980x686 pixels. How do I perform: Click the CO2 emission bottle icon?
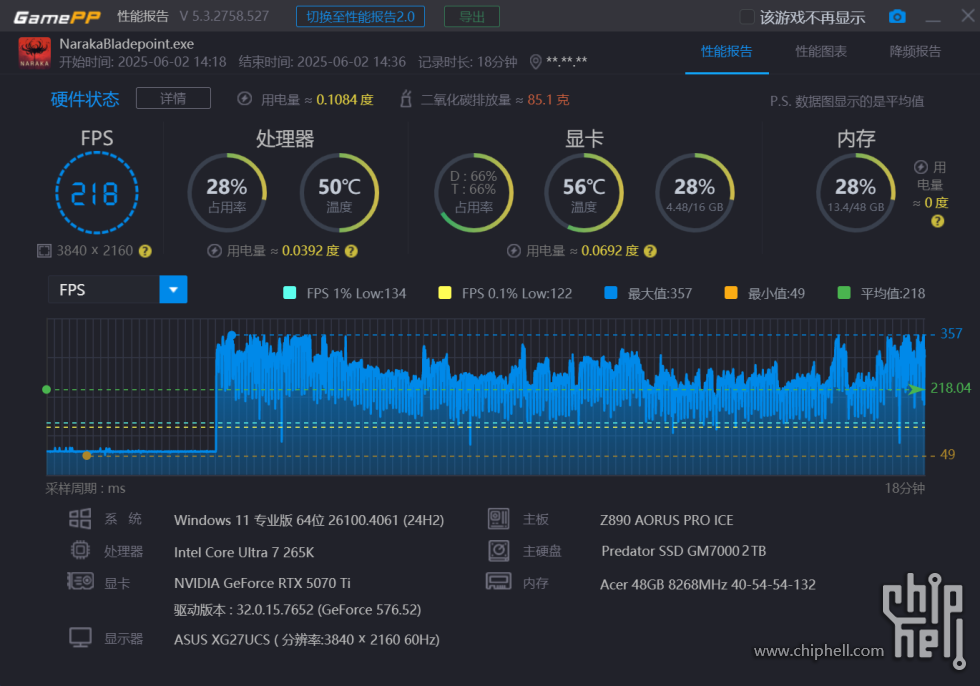point(406,99)
